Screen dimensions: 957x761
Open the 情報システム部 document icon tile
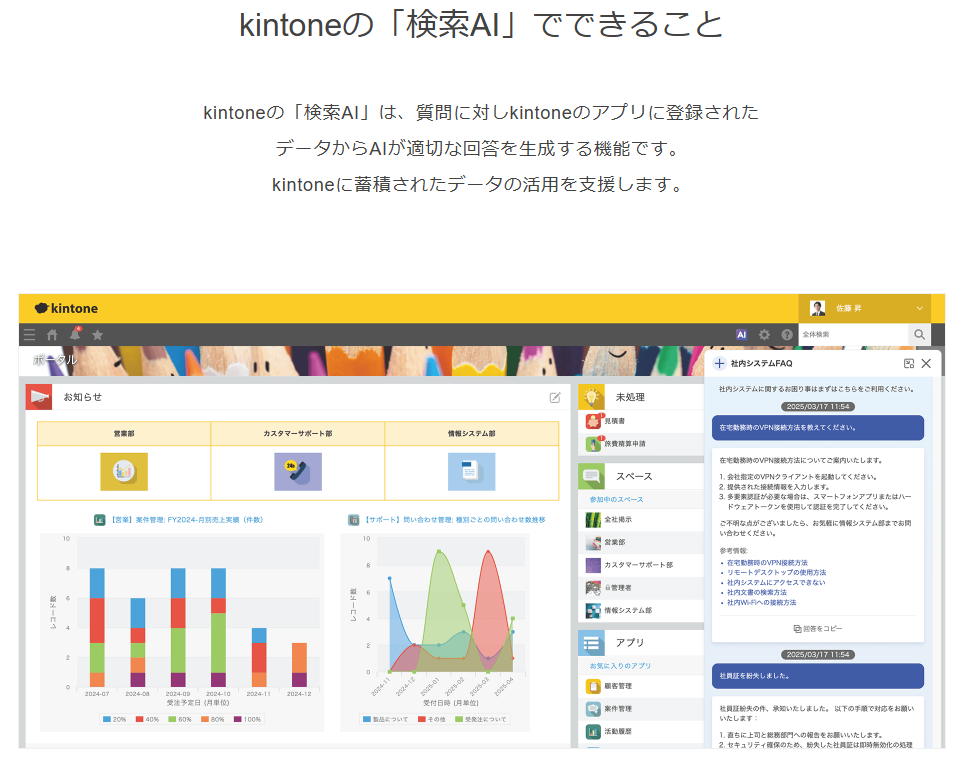472,472
